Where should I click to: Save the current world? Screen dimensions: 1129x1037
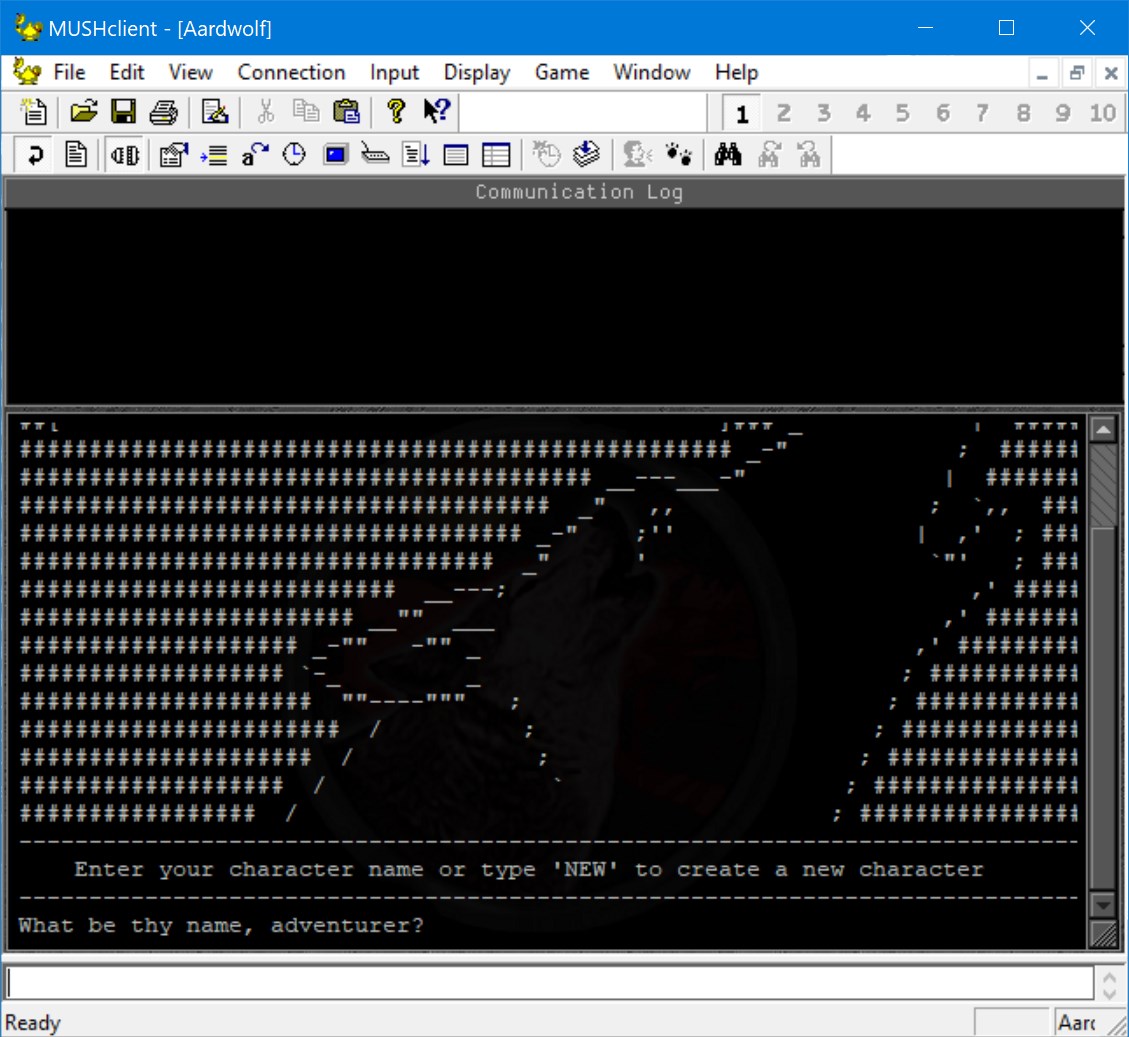pyautogui.click(x=124, y=111)
